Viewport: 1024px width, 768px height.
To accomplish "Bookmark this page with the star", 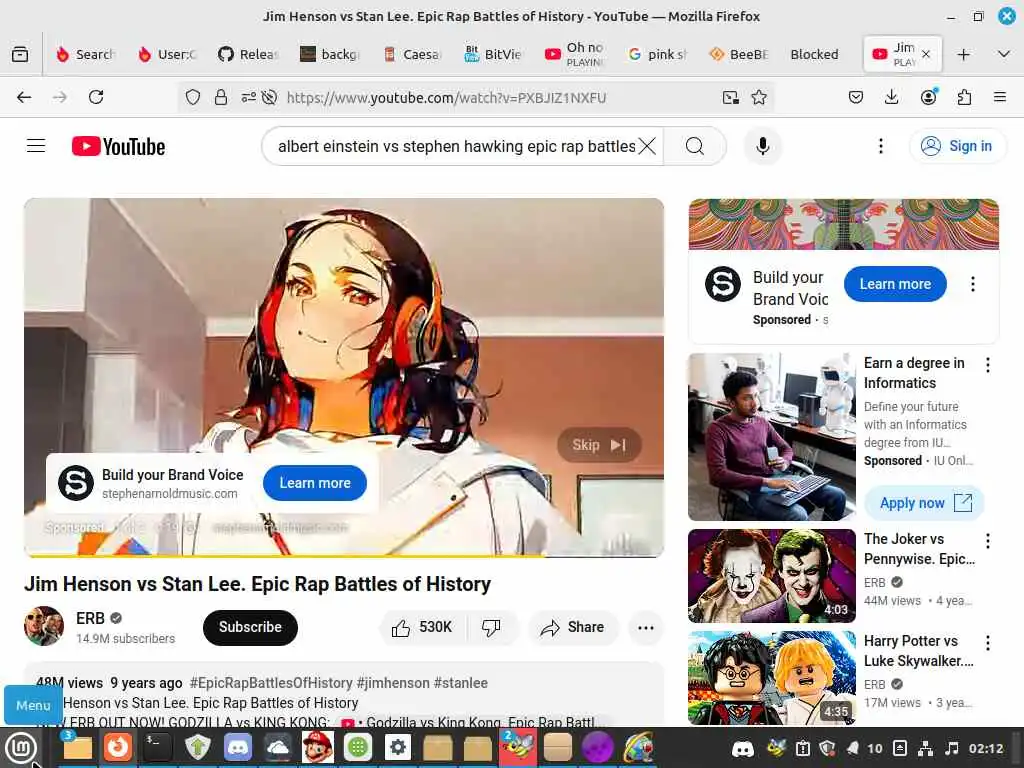I will 759,97.
